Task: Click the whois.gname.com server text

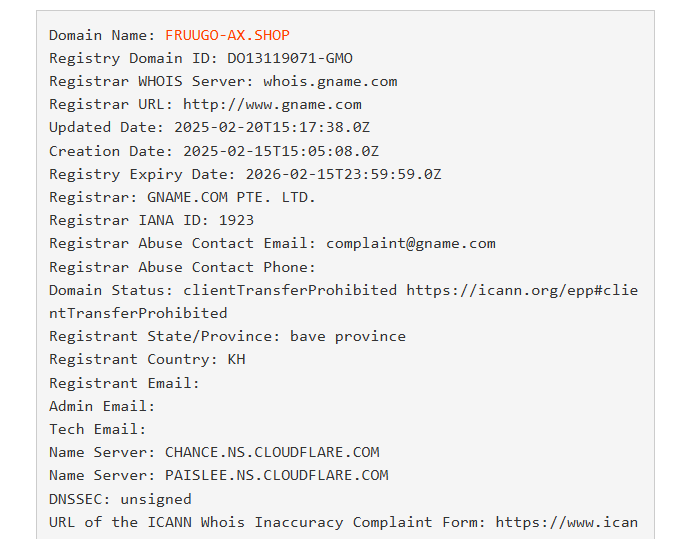Action: tap(330, 81)
